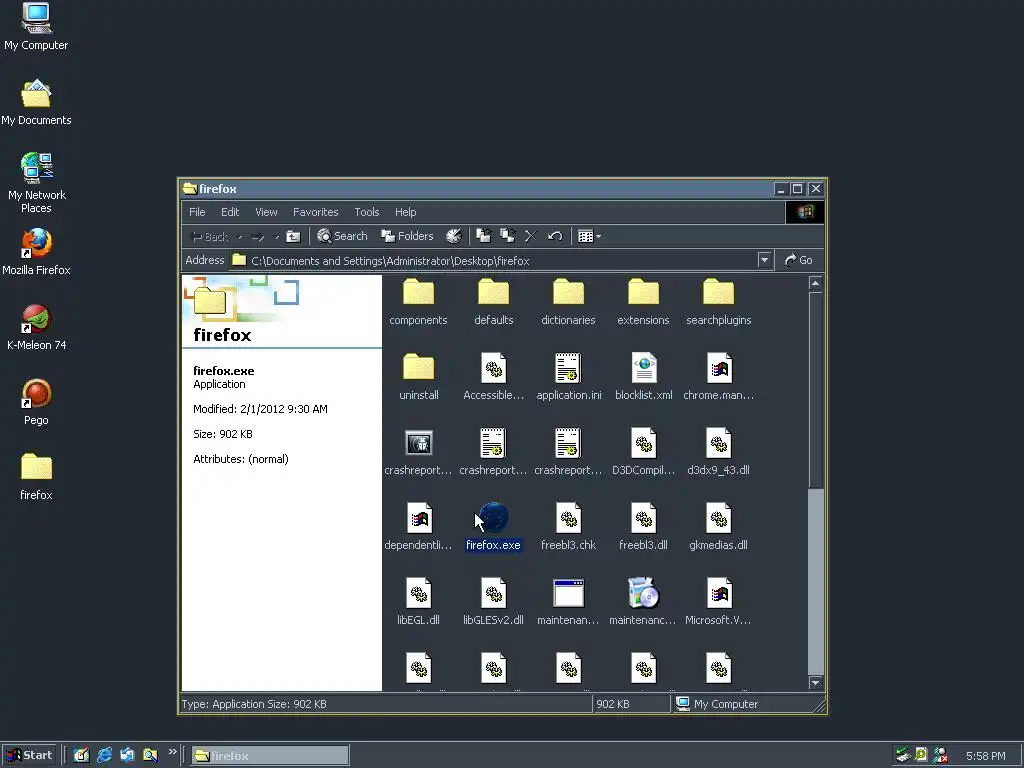The width and height of the screenshot is (1024, 768).
Task: Select the gkmedias.dll file
Action: click(x=718, y=527)
